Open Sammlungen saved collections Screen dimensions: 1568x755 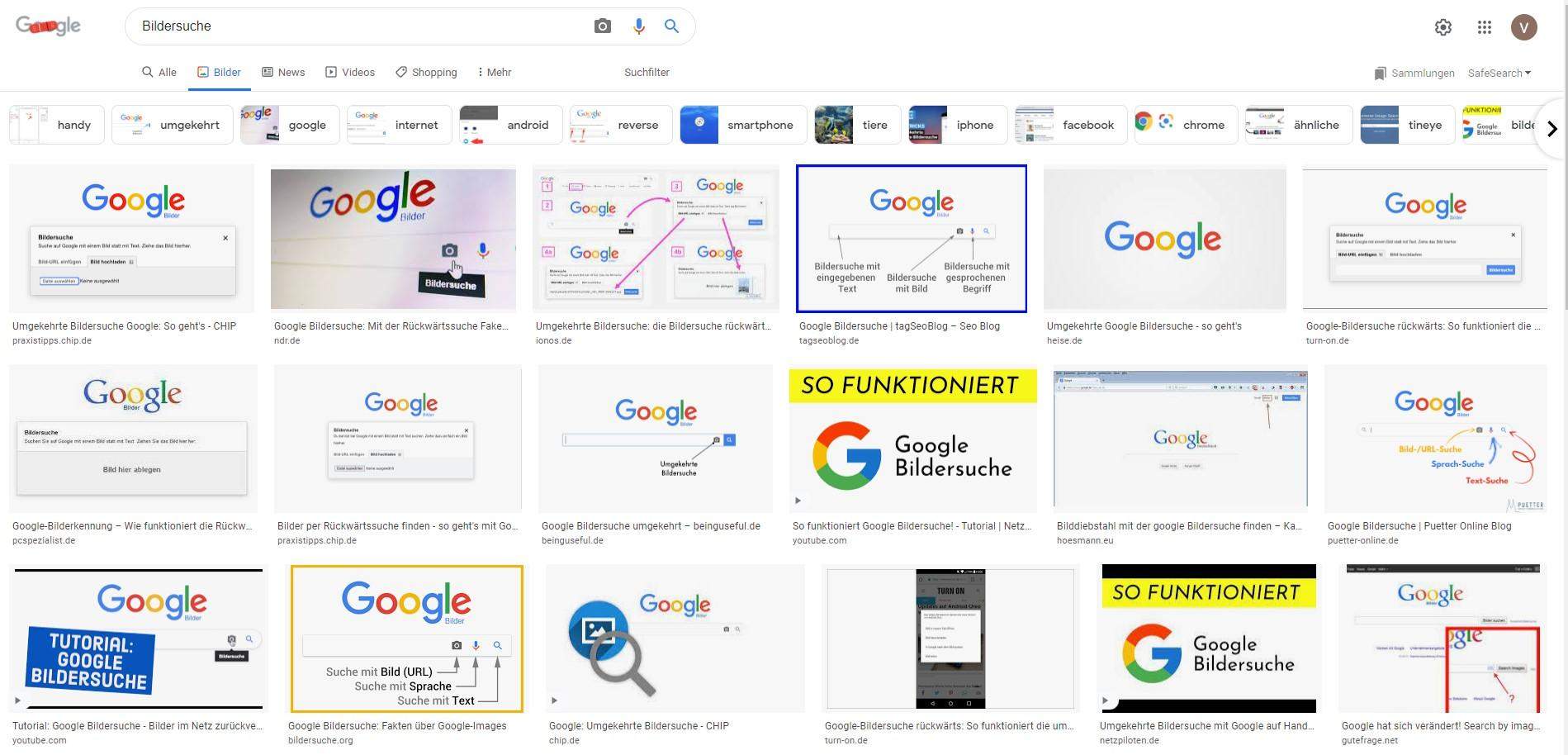click(x=1414, y=73)
